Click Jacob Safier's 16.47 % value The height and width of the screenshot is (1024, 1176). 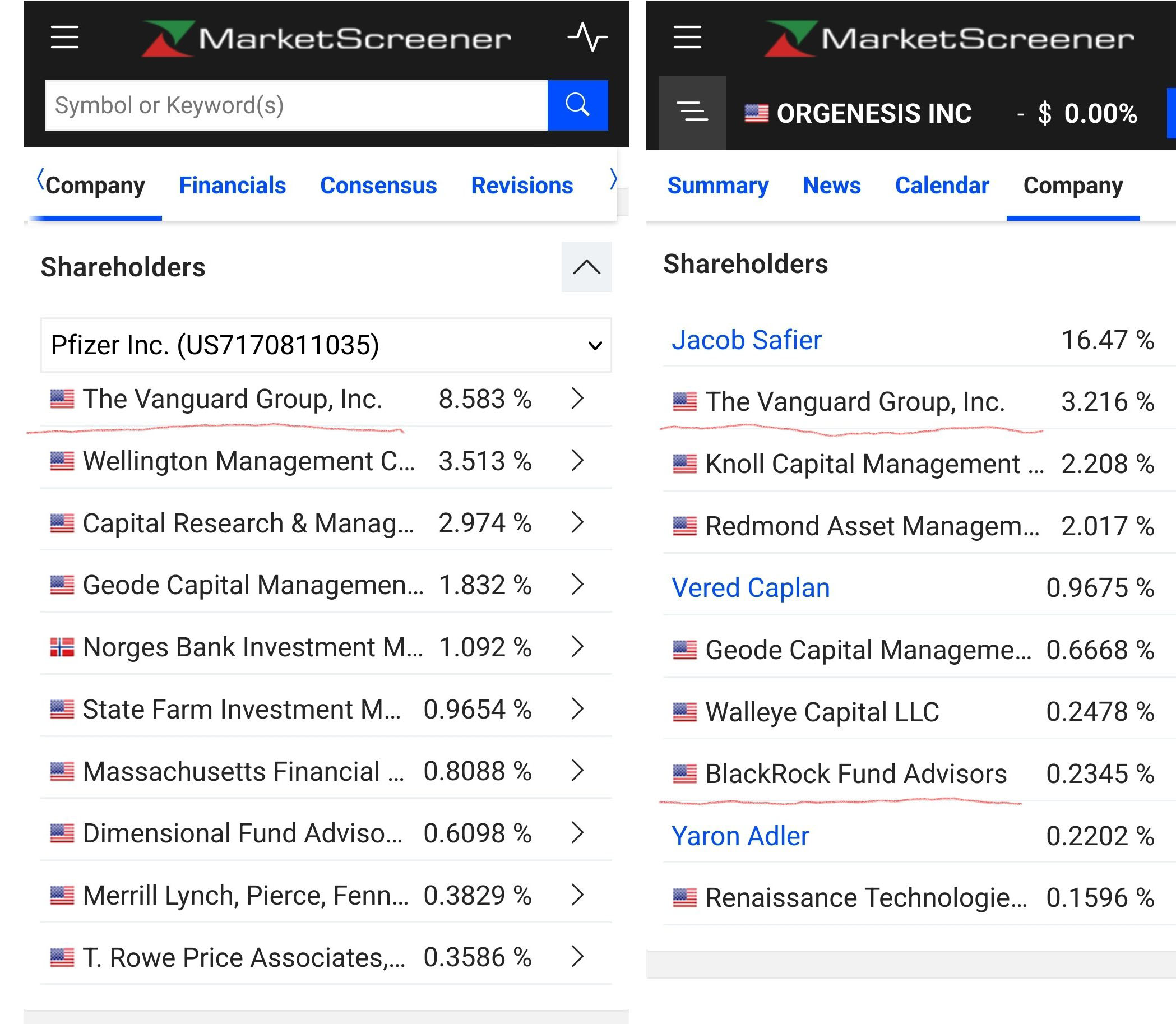pos(1108,340)
